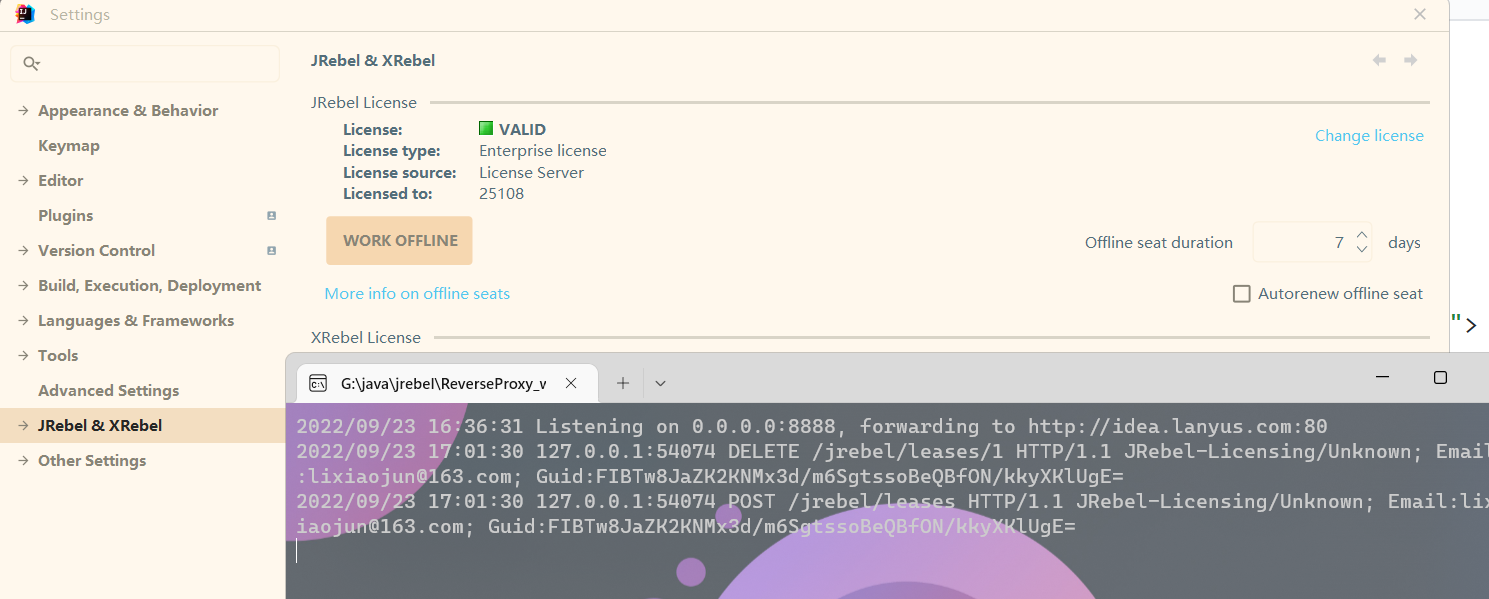Expand the Tools settings section
This screenshot has height=599, width=1489.
23,356
